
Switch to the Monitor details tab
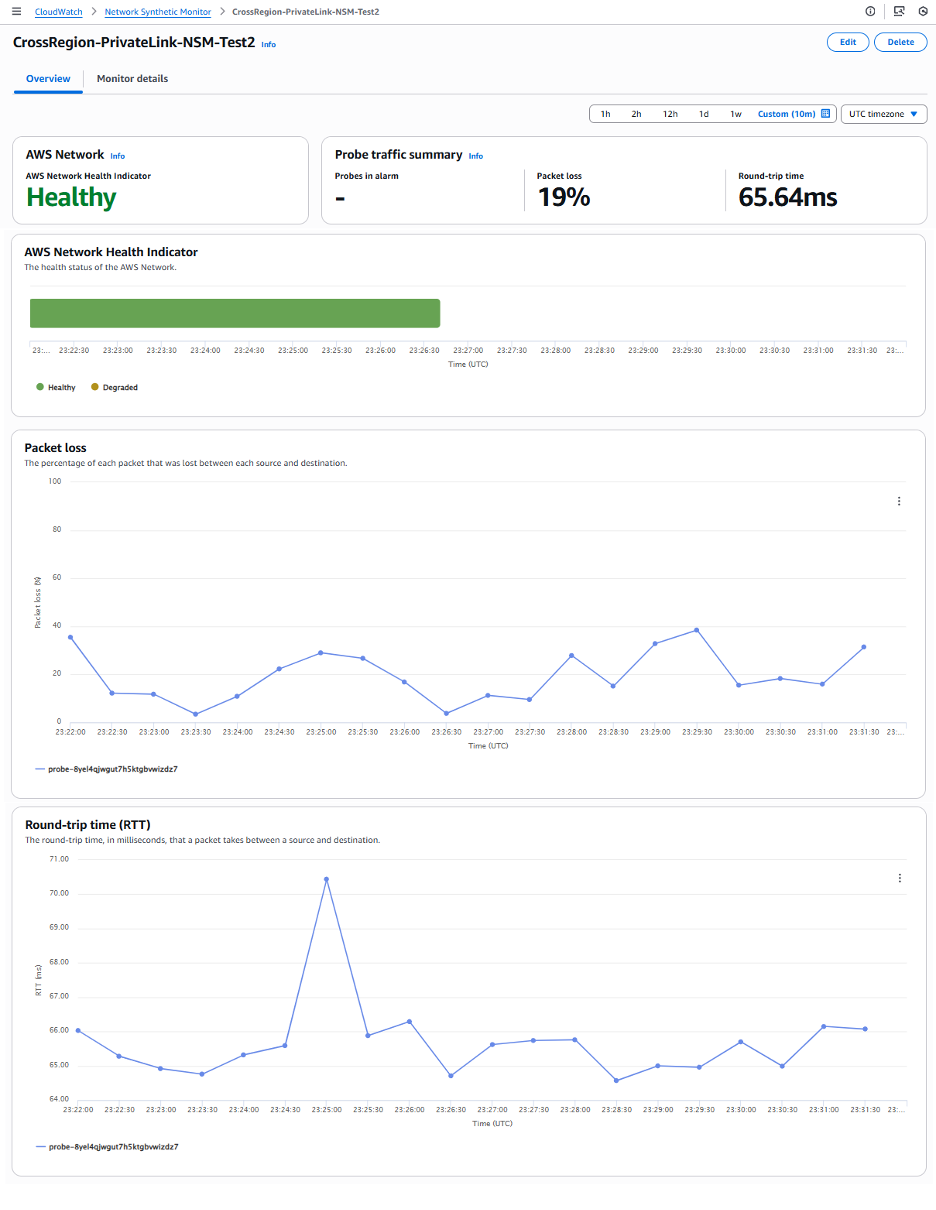[131, 78]
